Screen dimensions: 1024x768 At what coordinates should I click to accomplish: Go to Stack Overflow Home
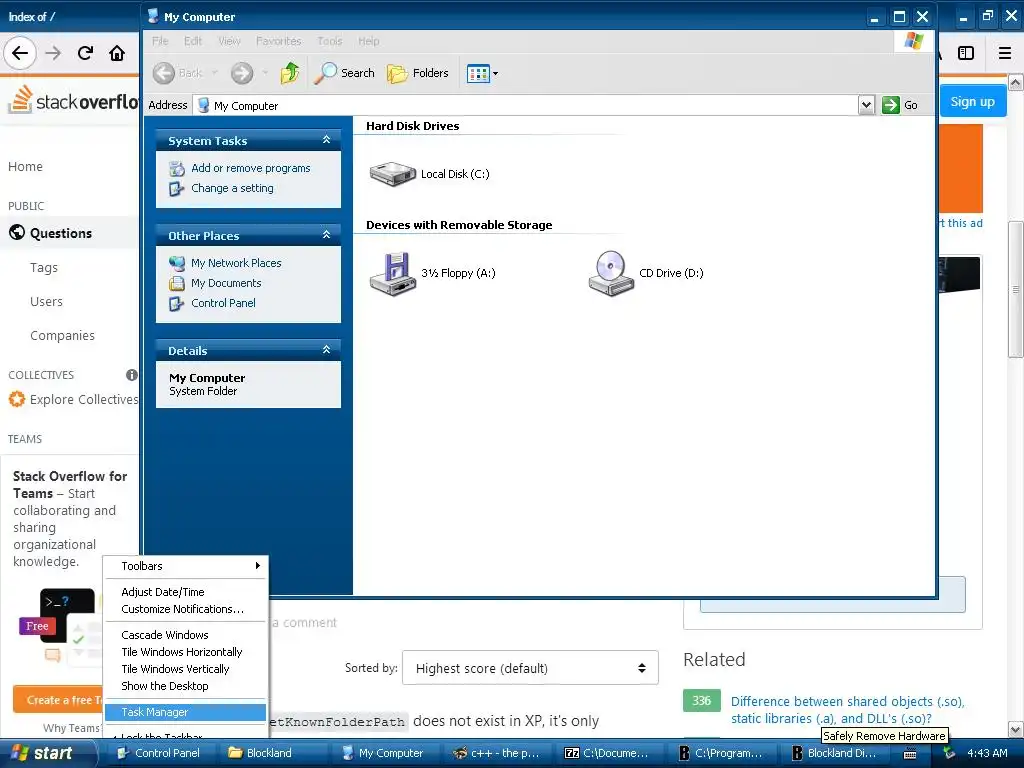pyautogui.click(x=25, y=167)
